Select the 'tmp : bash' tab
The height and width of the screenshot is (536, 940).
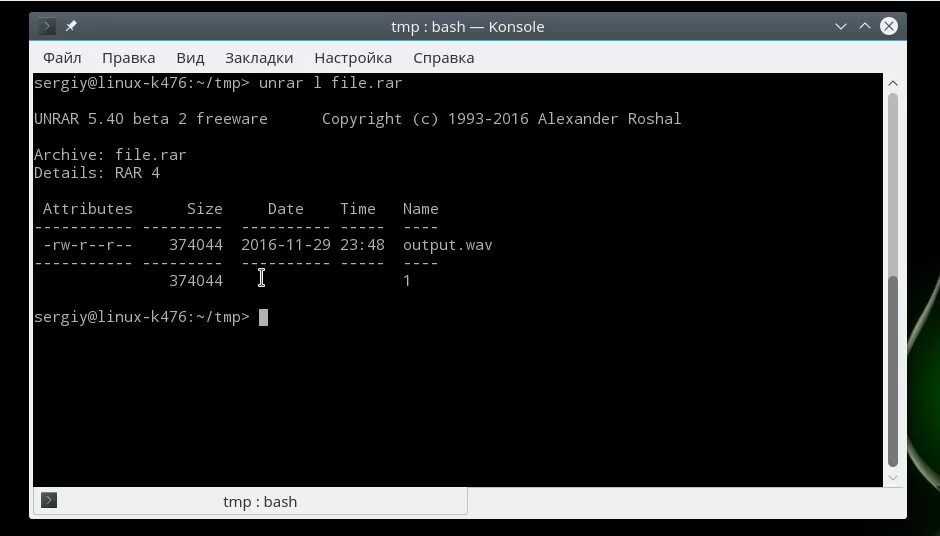251,501
